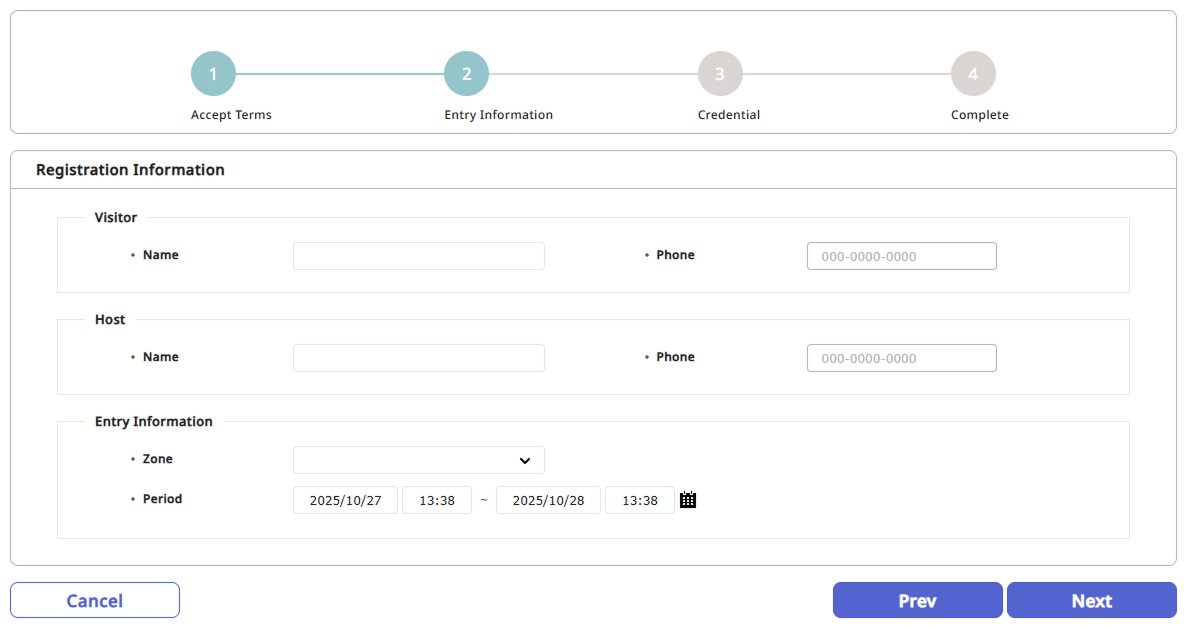The width and height of the screenshot is (1190, 630).
Task: Click the Credential step label
Action: 729,115
